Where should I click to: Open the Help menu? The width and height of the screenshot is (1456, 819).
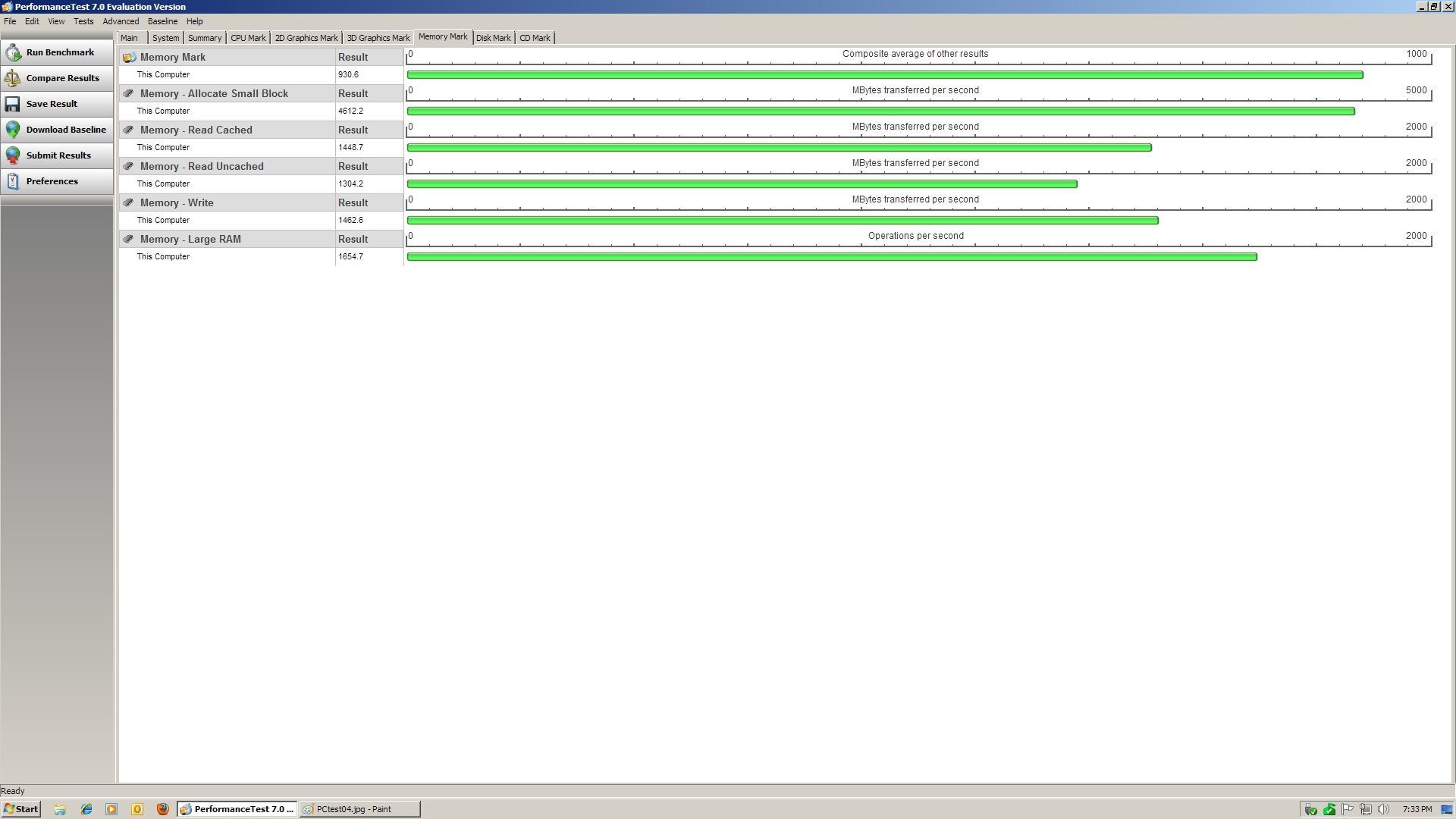click(x=194, y=21)
